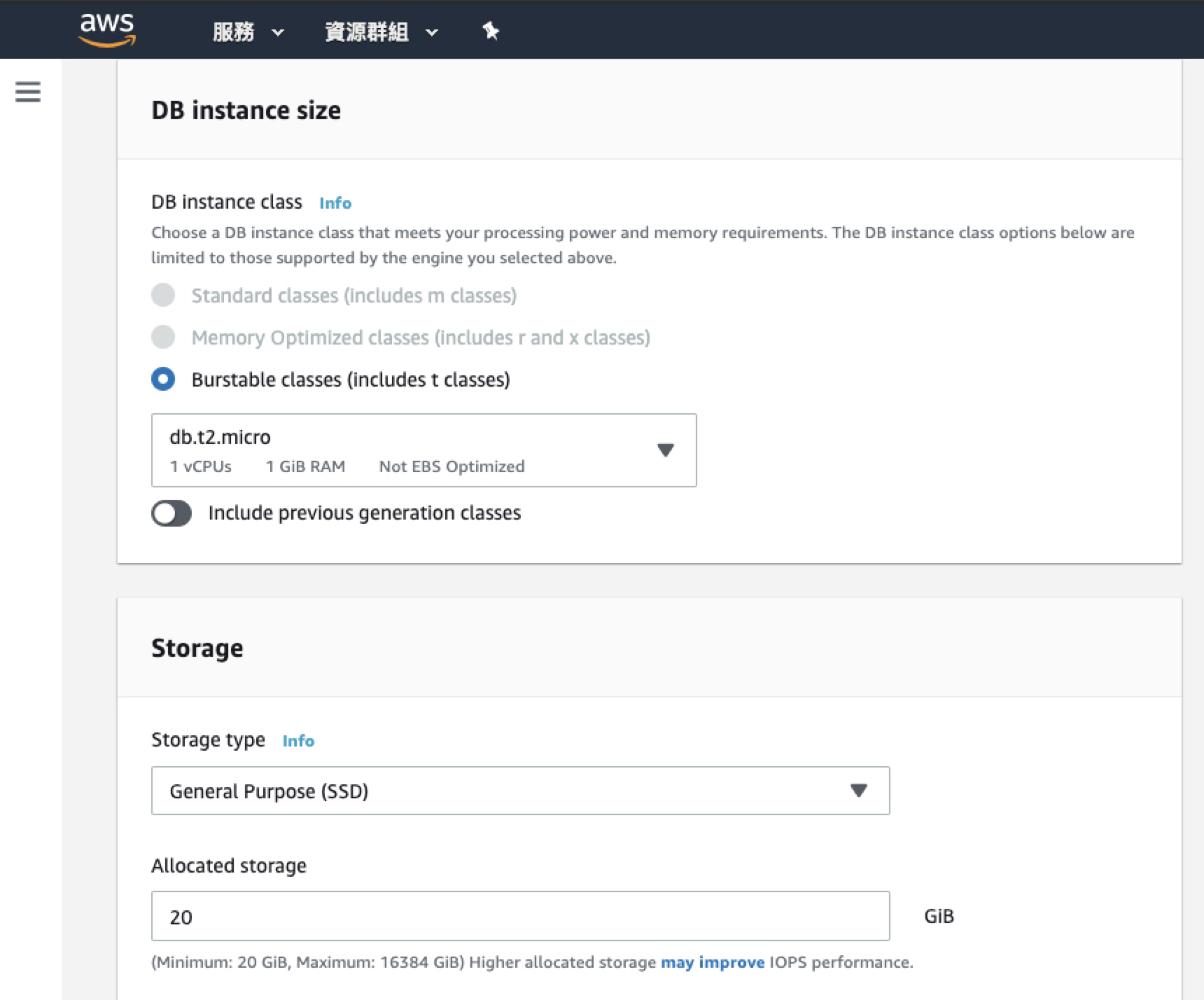Expand the db.t2.micro instance class dropdown
The width and height of the screenshot is (1204, 1000).
423,450
